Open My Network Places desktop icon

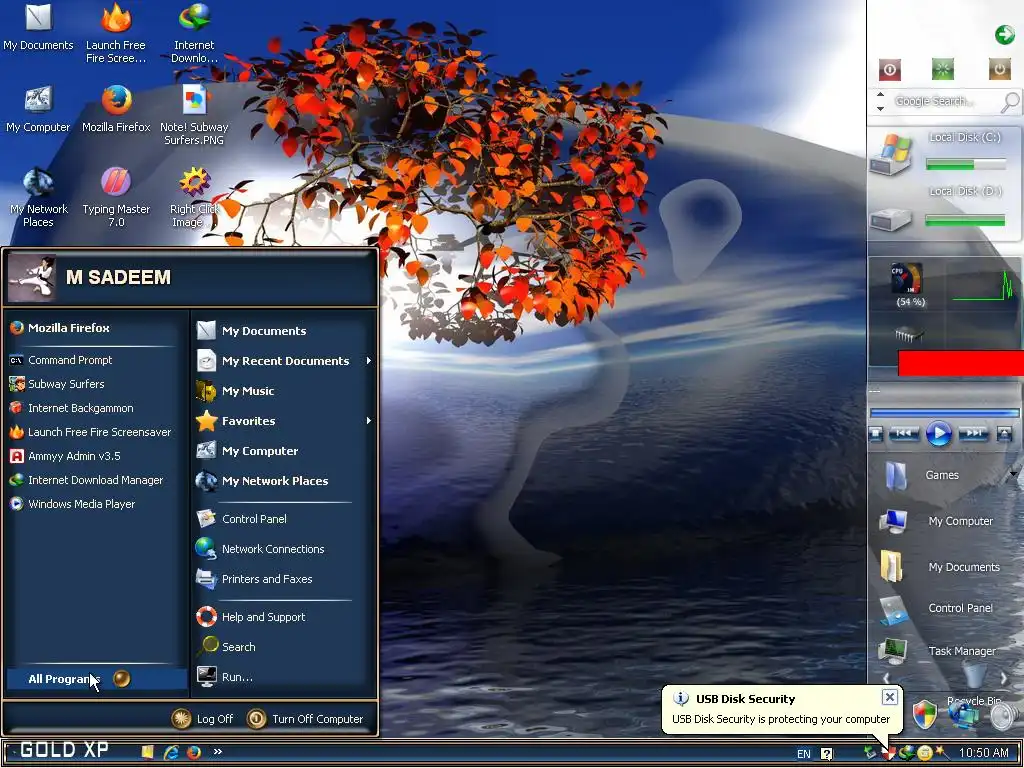(39, 197)
